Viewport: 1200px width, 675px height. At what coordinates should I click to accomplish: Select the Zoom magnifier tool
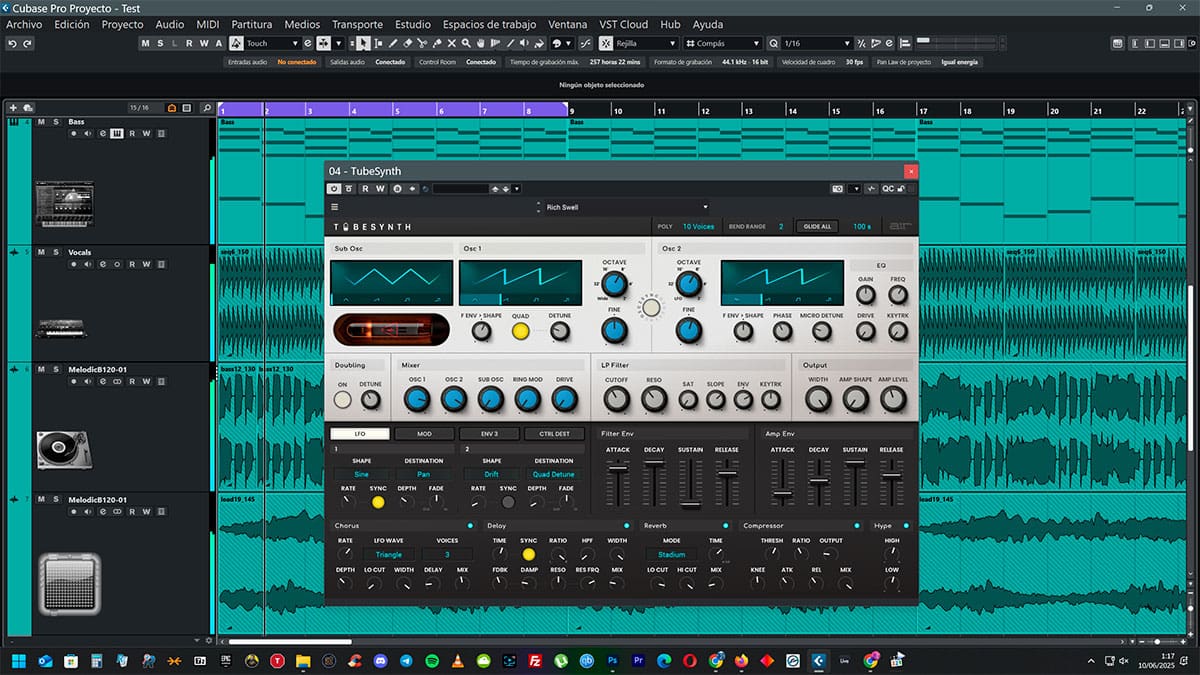point(467,44)
